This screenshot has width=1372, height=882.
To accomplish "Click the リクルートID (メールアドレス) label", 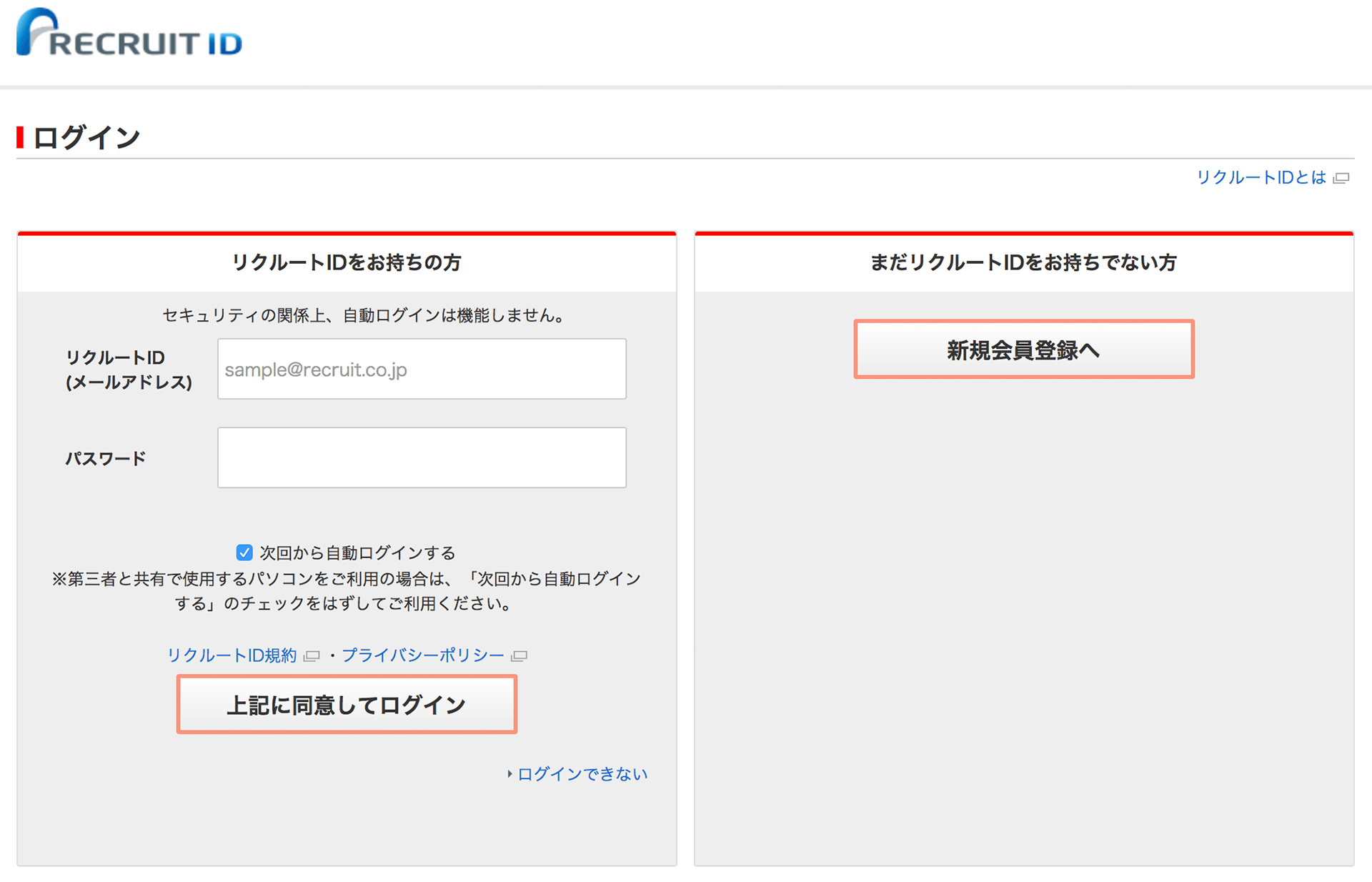I will click(x=129, y=370).
